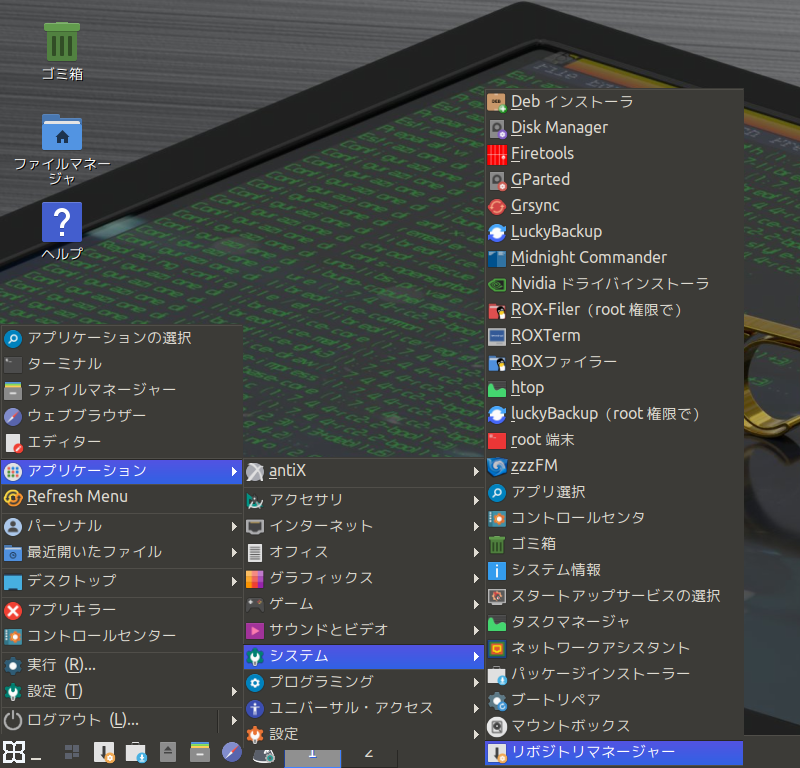Expand the オフィス submenu arrow

[x=476, y=552]
